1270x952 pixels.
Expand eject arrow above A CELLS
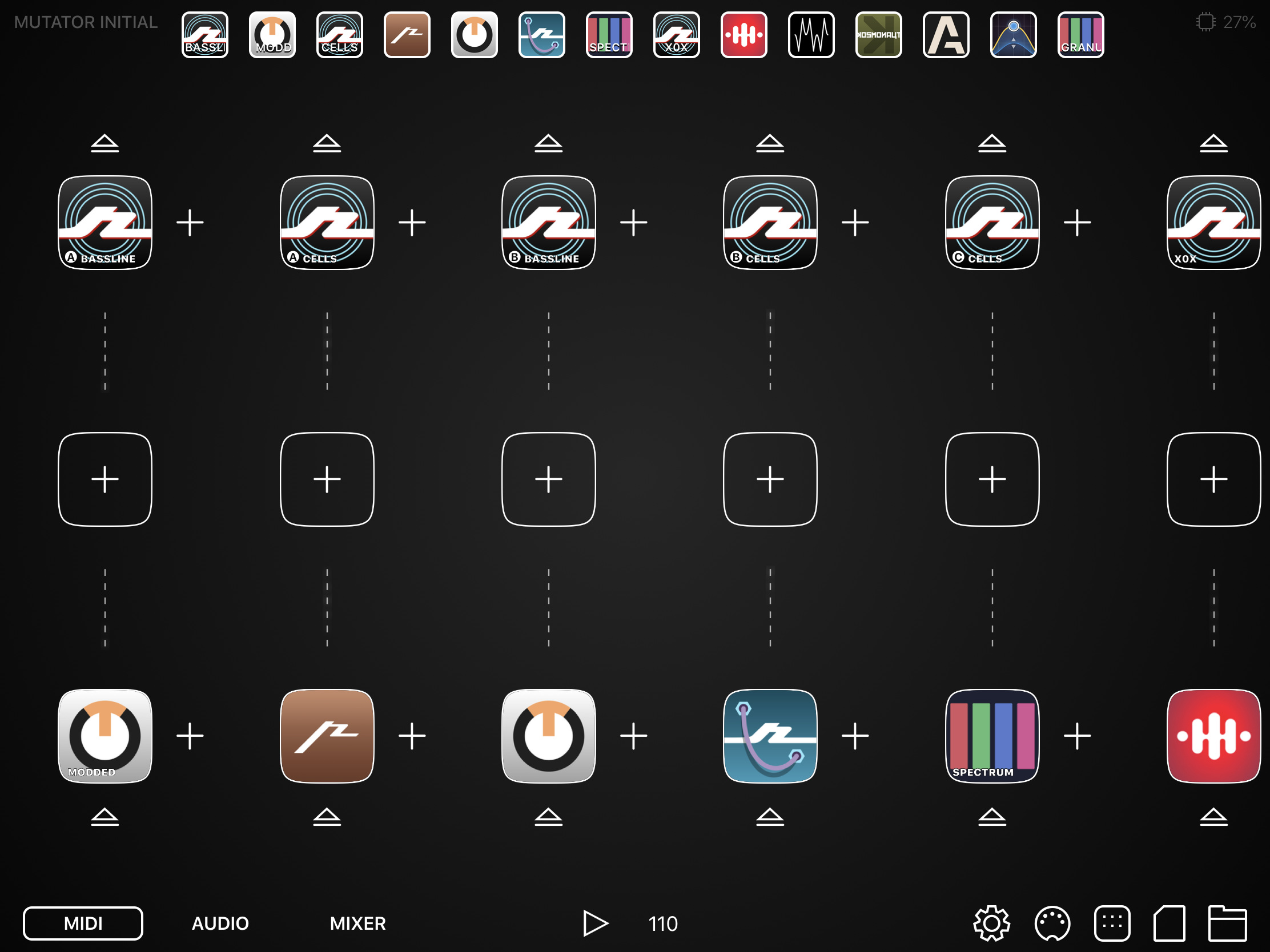pyautogui.click(x=327, y=143)
